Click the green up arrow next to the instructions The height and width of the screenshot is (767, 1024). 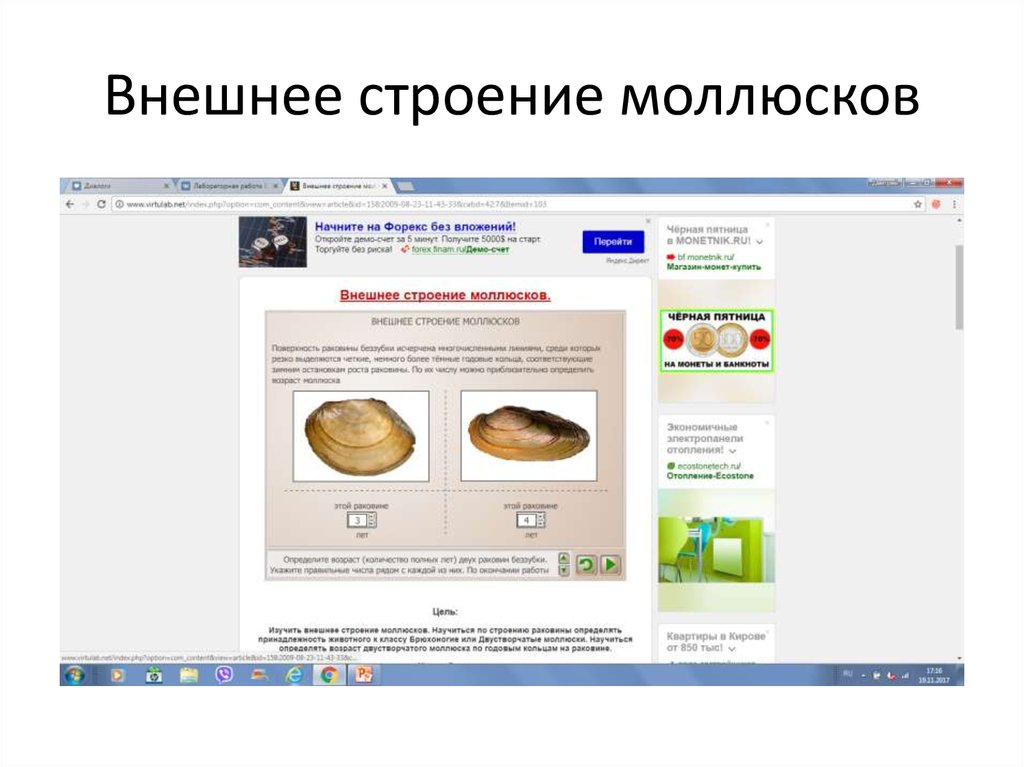[x=563, y=559]
